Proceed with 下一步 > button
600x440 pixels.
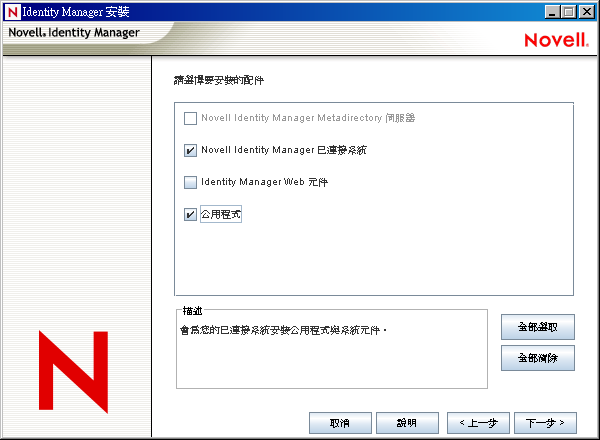545,423
